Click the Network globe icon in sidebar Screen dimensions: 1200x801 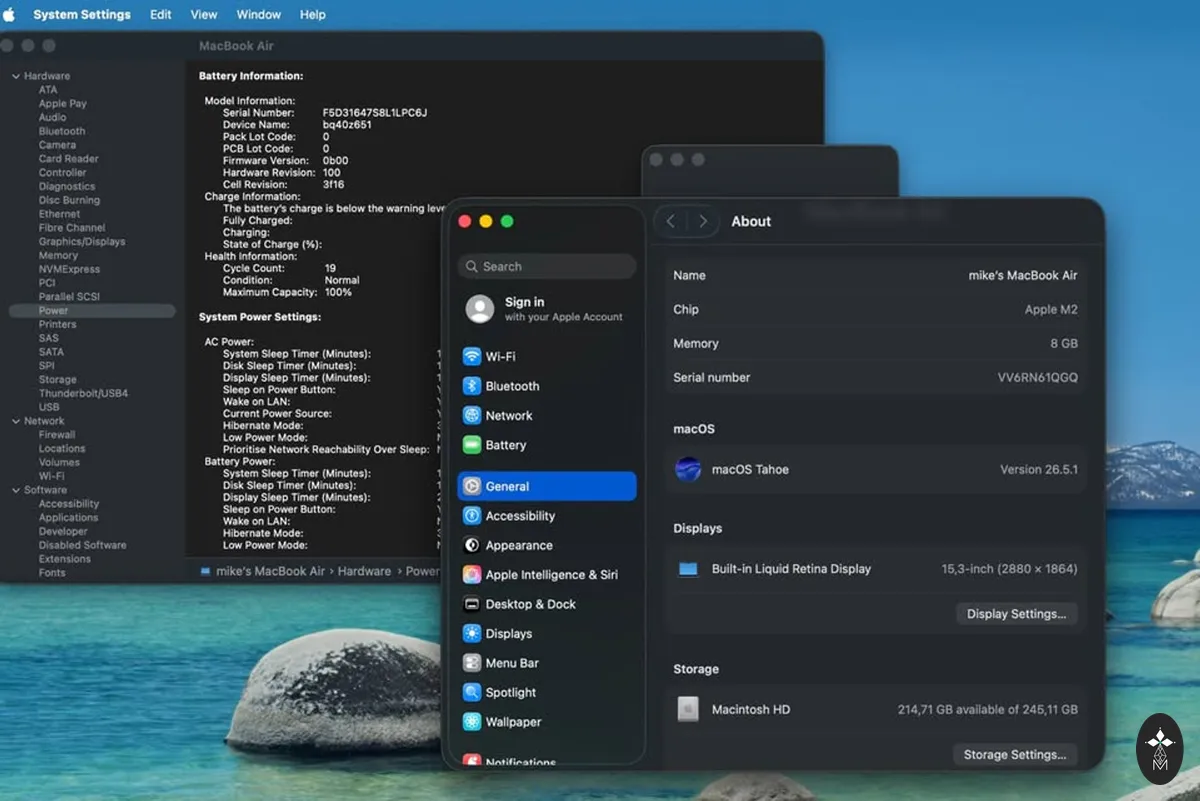click(472, 416)
